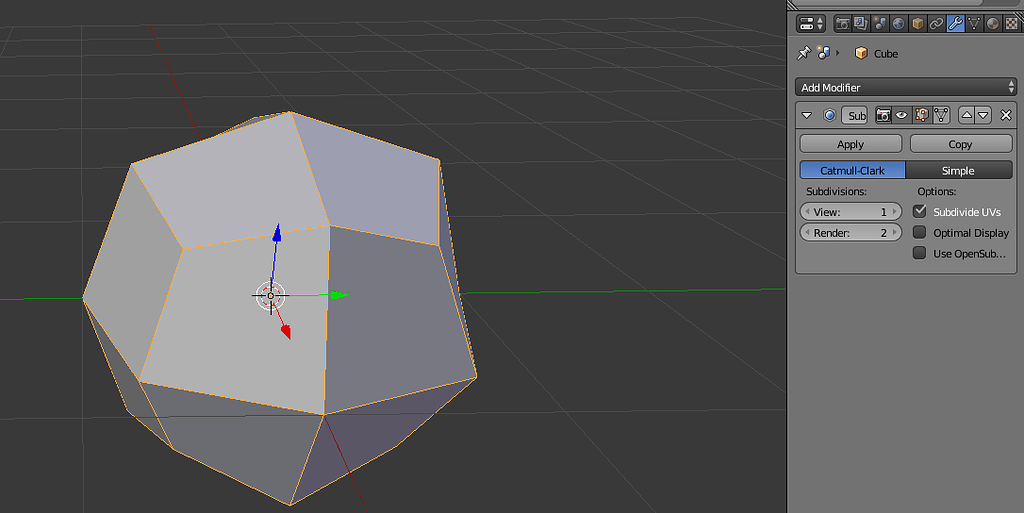1024x513 pixels.
Task: Open the Properties editor type selector
Action: [x=811, y=24]
